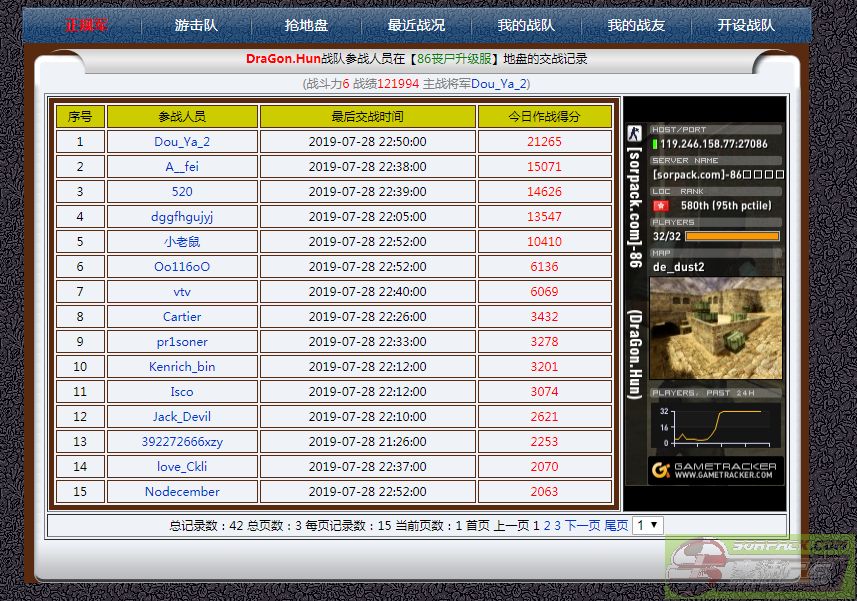The image size is (857, 601).
Task: Click the watermark logo in bottom-right corner
Action: coord(760,567)
